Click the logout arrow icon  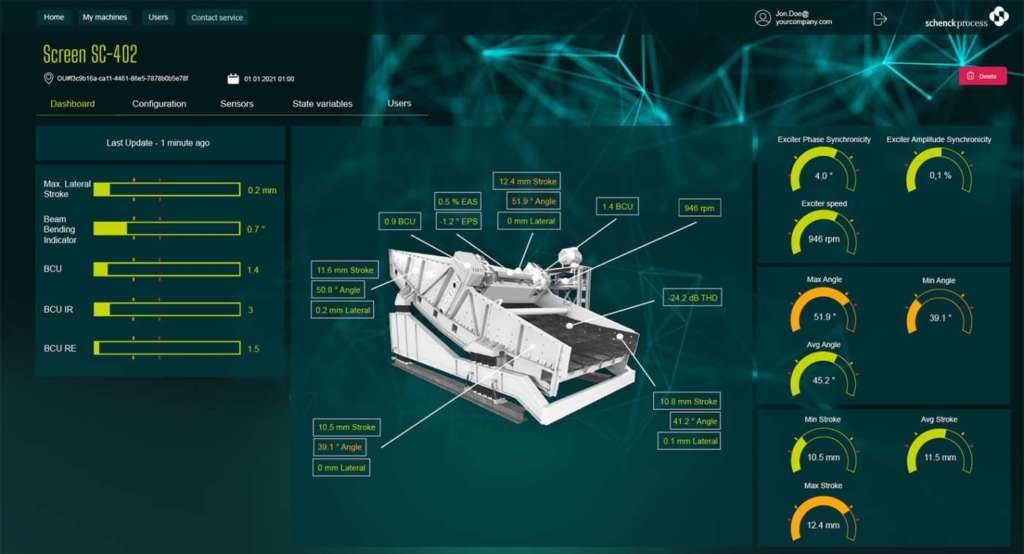(880, 18)
